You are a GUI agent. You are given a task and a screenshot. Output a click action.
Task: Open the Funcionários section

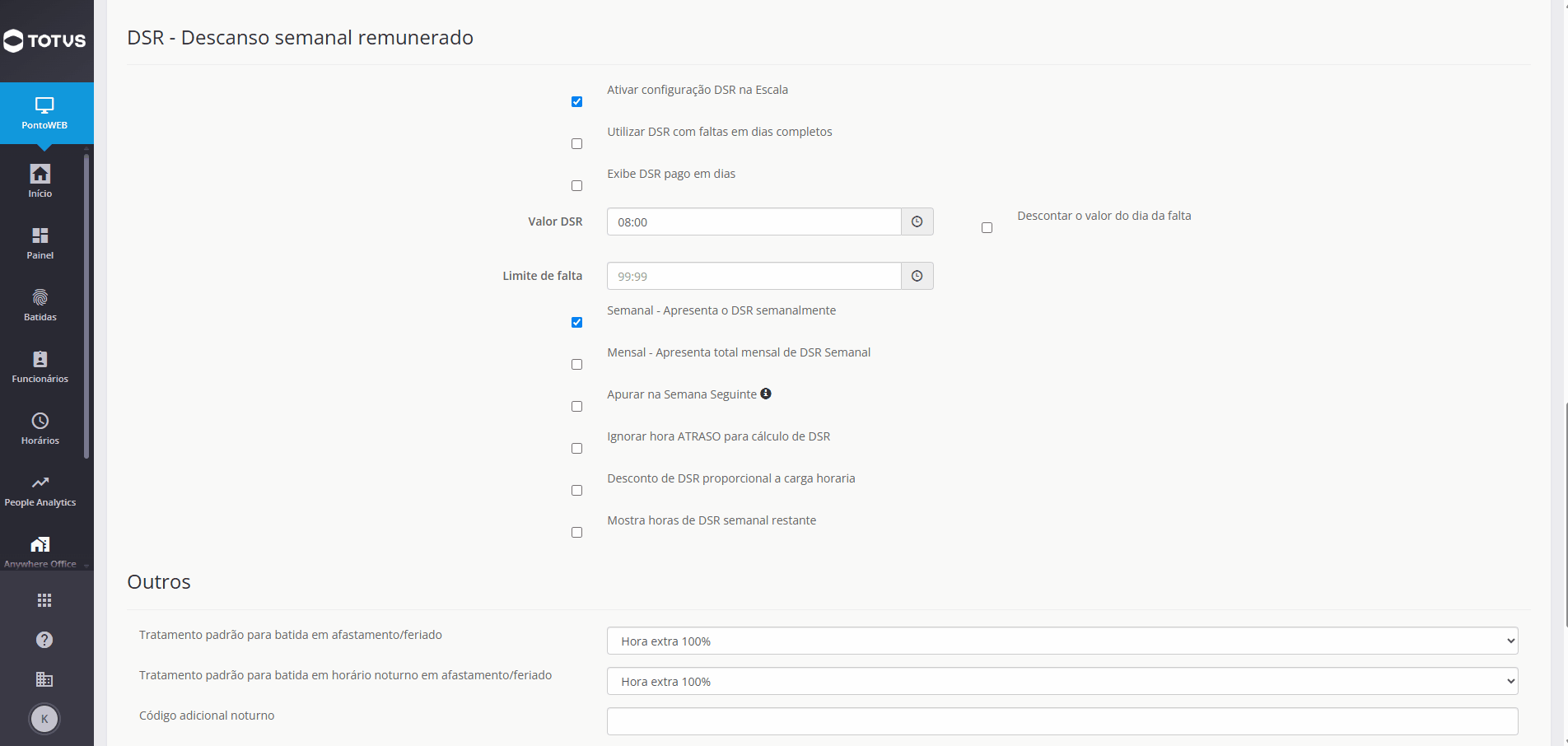[40, 366]
